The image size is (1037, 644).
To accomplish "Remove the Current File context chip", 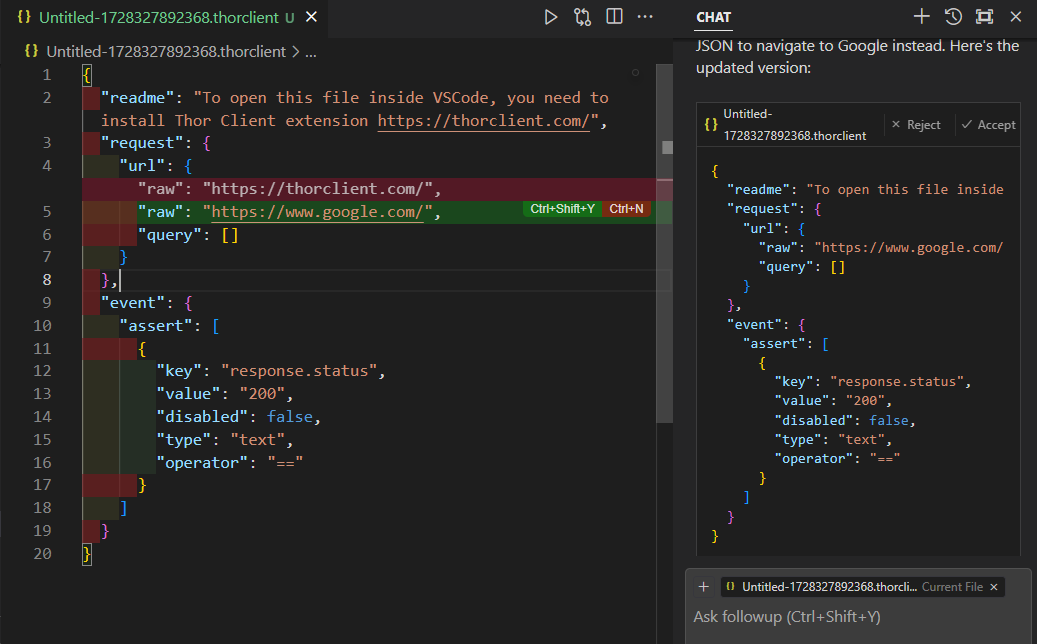I will click(x=993, y=587).
